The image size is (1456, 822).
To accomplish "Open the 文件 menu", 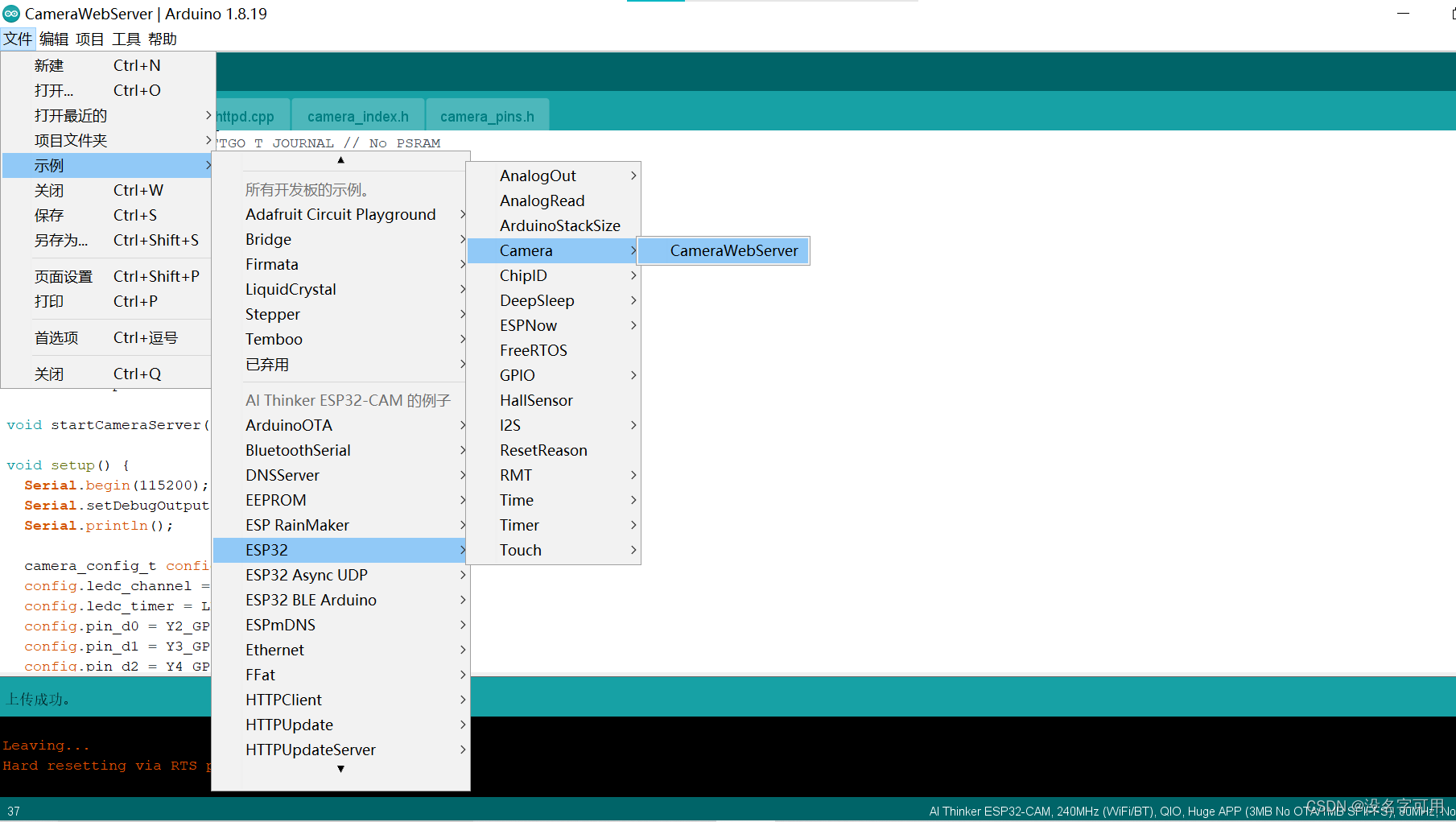I will 18,39.
